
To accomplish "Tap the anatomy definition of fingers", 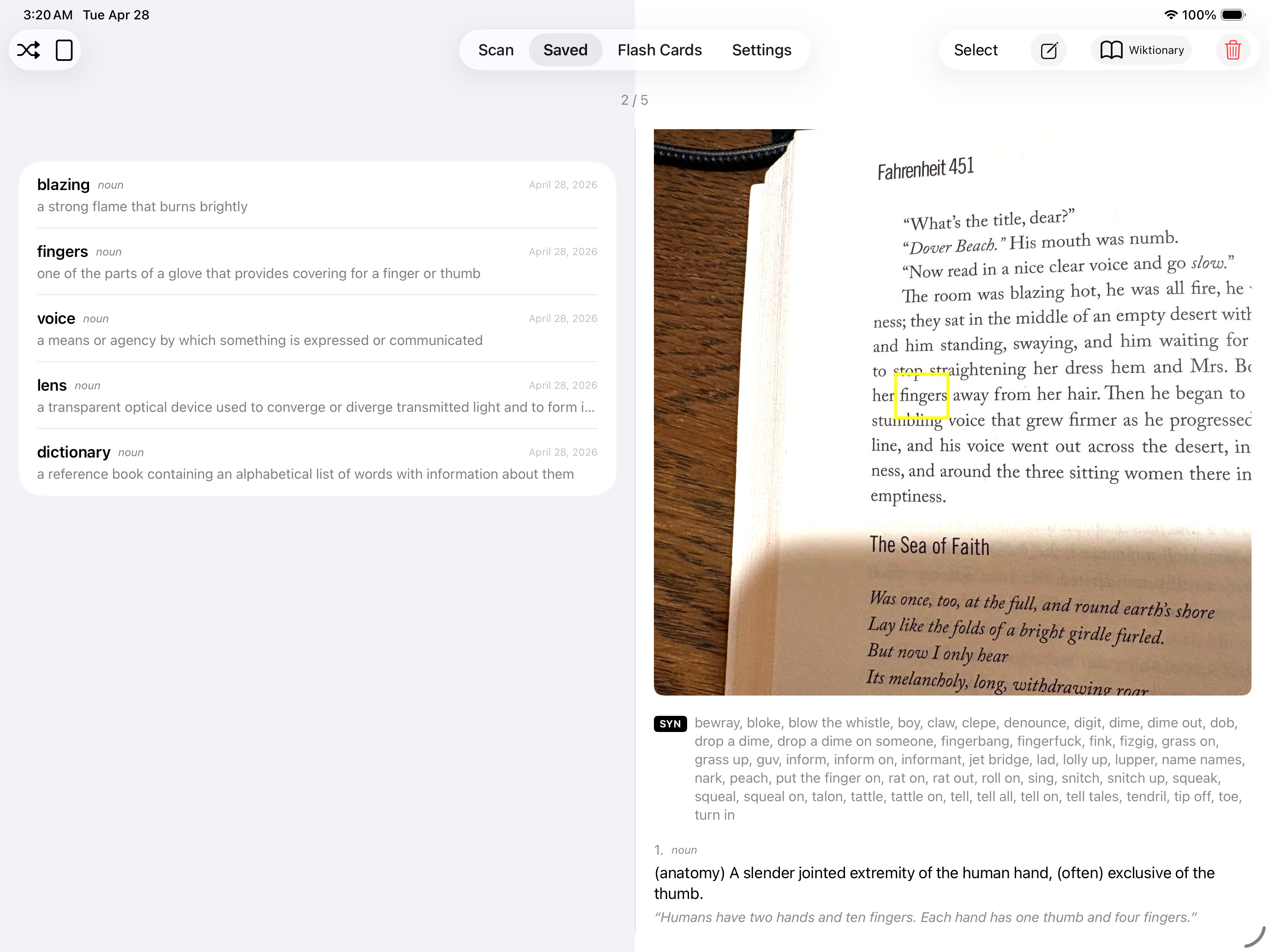I will (x=934, y=883).
